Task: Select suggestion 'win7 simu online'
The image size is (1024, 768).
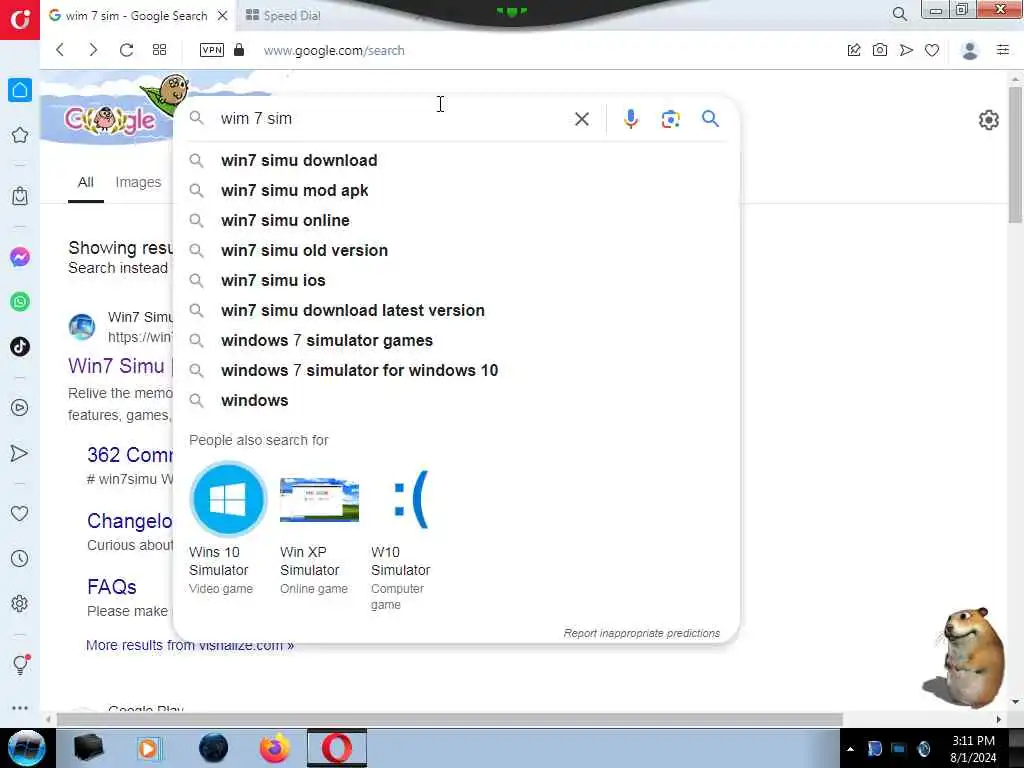Action: click(x=457, y=221)
